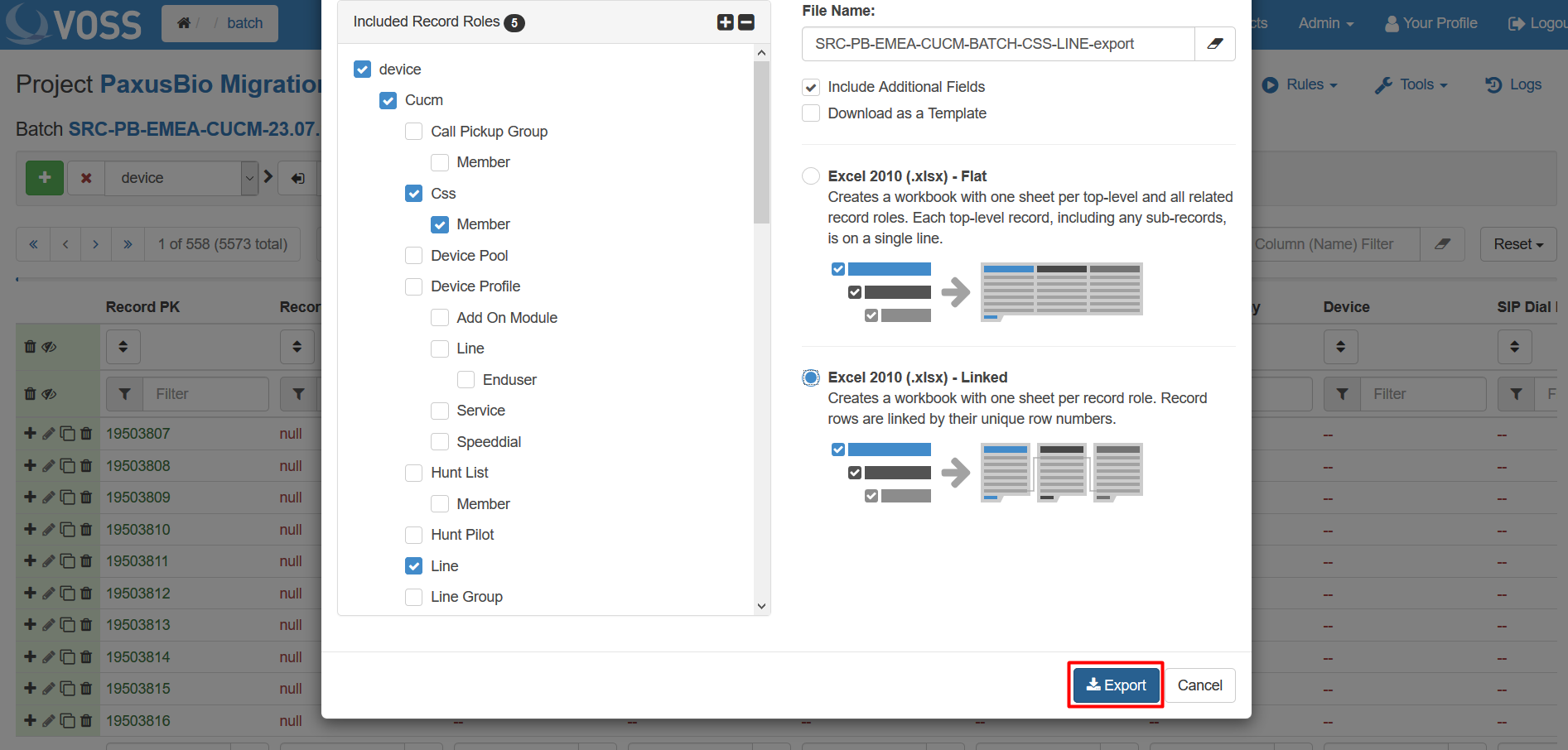Check the Hunt Pilot record role
Image resolution: width=1568 pixels, height=750 pixels.
414,535
